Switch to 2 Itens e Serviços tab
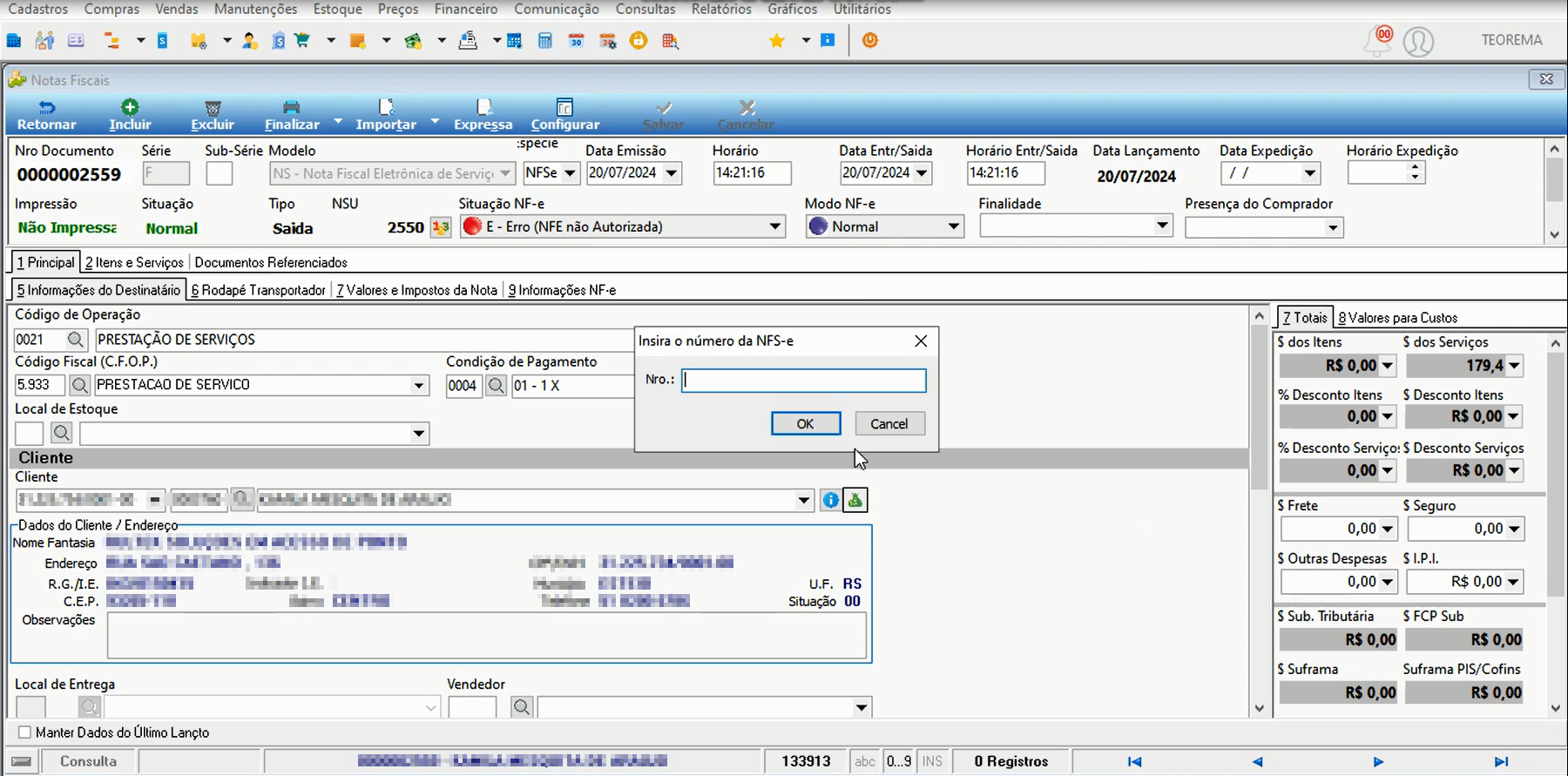Viewport: 1568px width, 776px height. coord(134,262)
